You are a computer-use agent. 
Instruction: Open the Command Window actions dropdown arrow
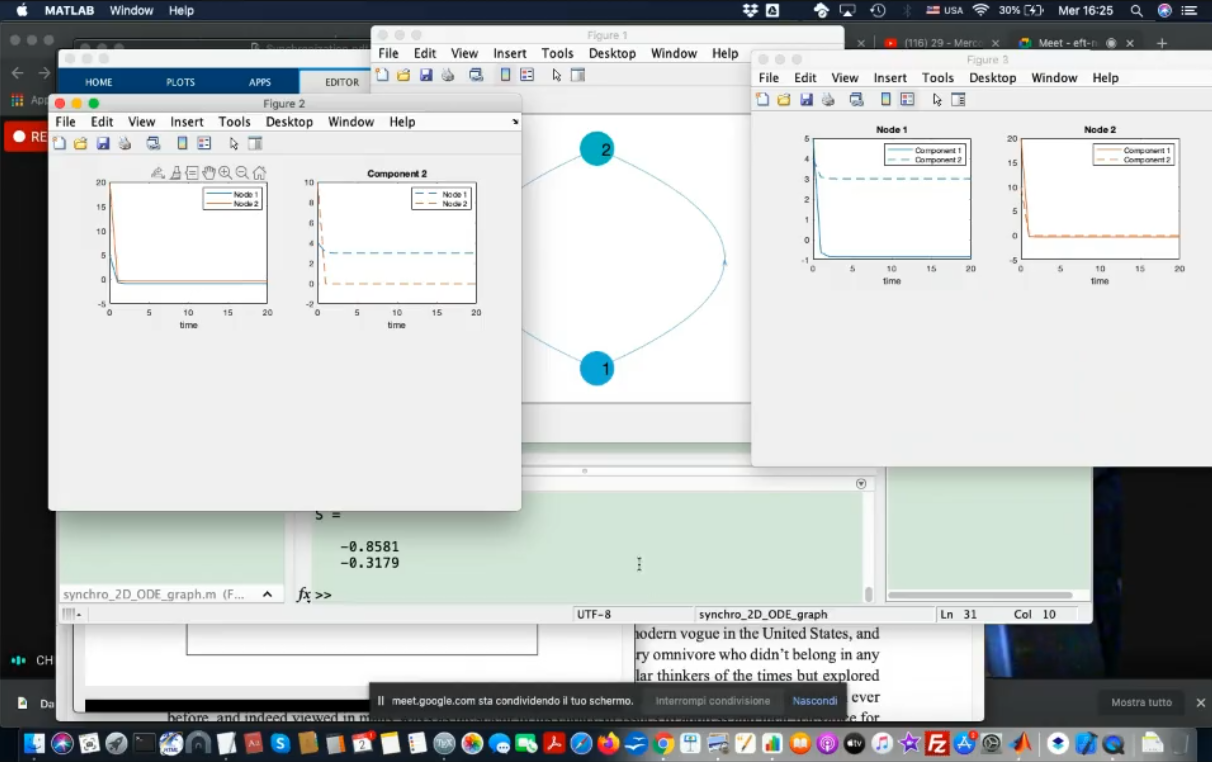861,484
